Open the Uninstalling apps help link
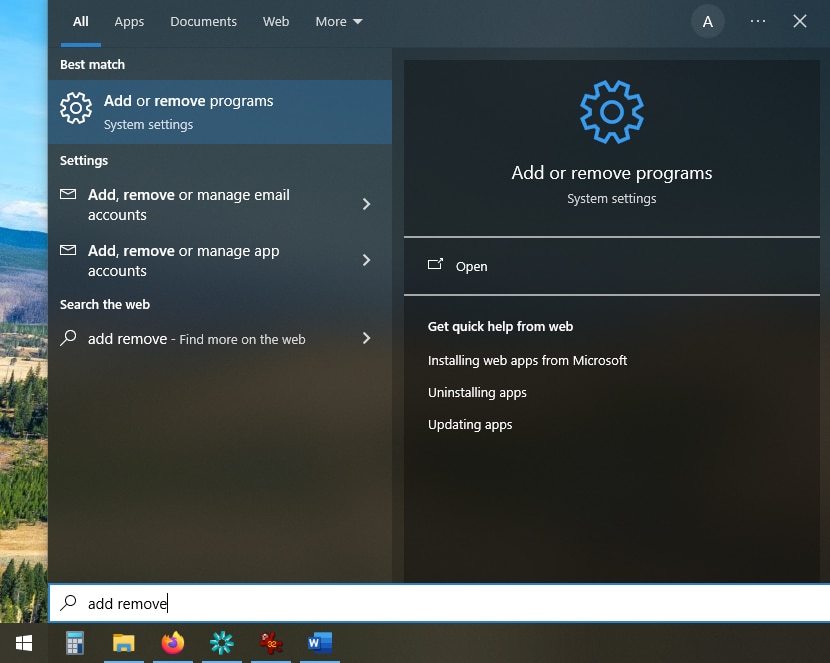The image size is (830, 663). tap(477, 392)
